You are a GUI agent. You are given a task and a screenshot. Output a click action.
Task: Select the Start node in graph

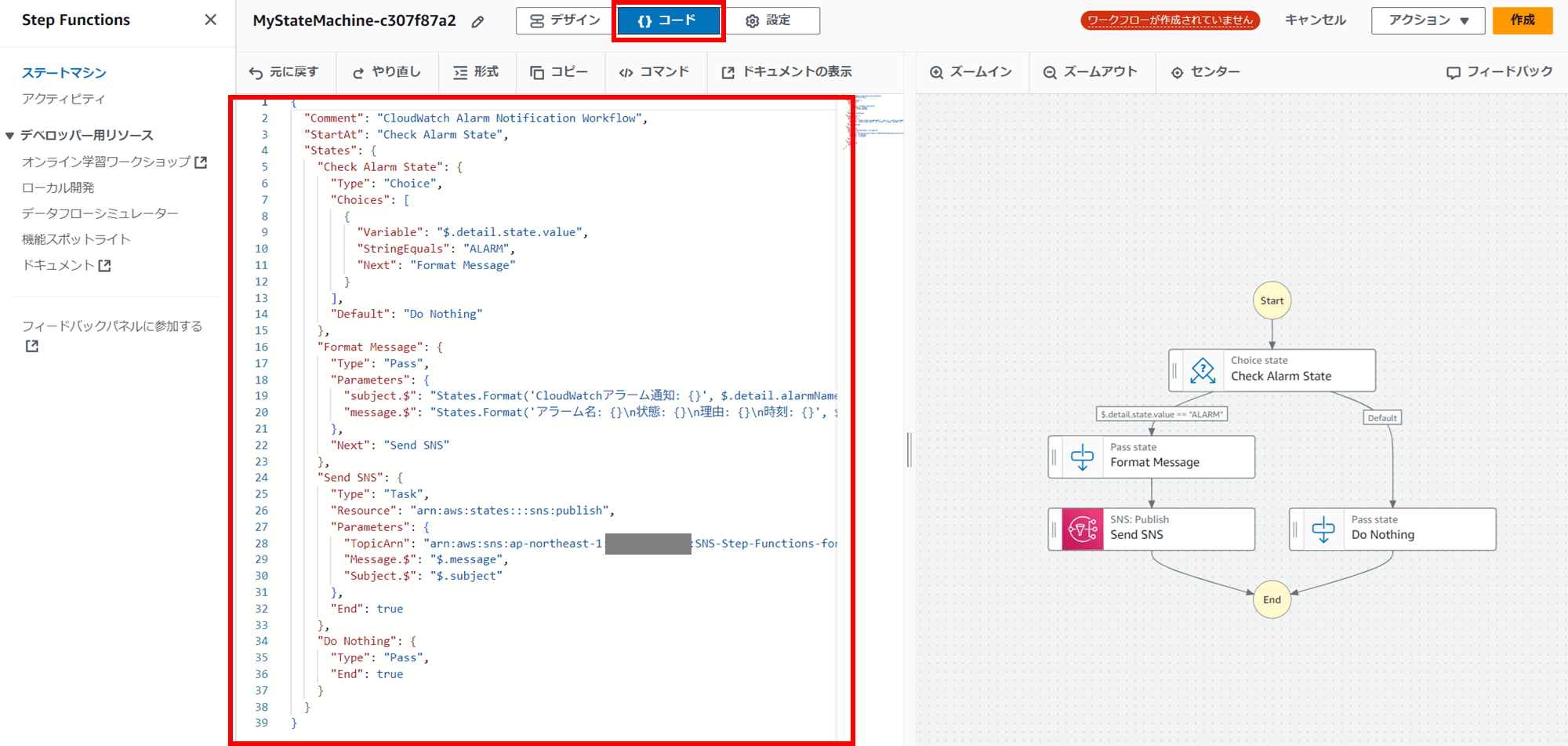pos(1272,300)
